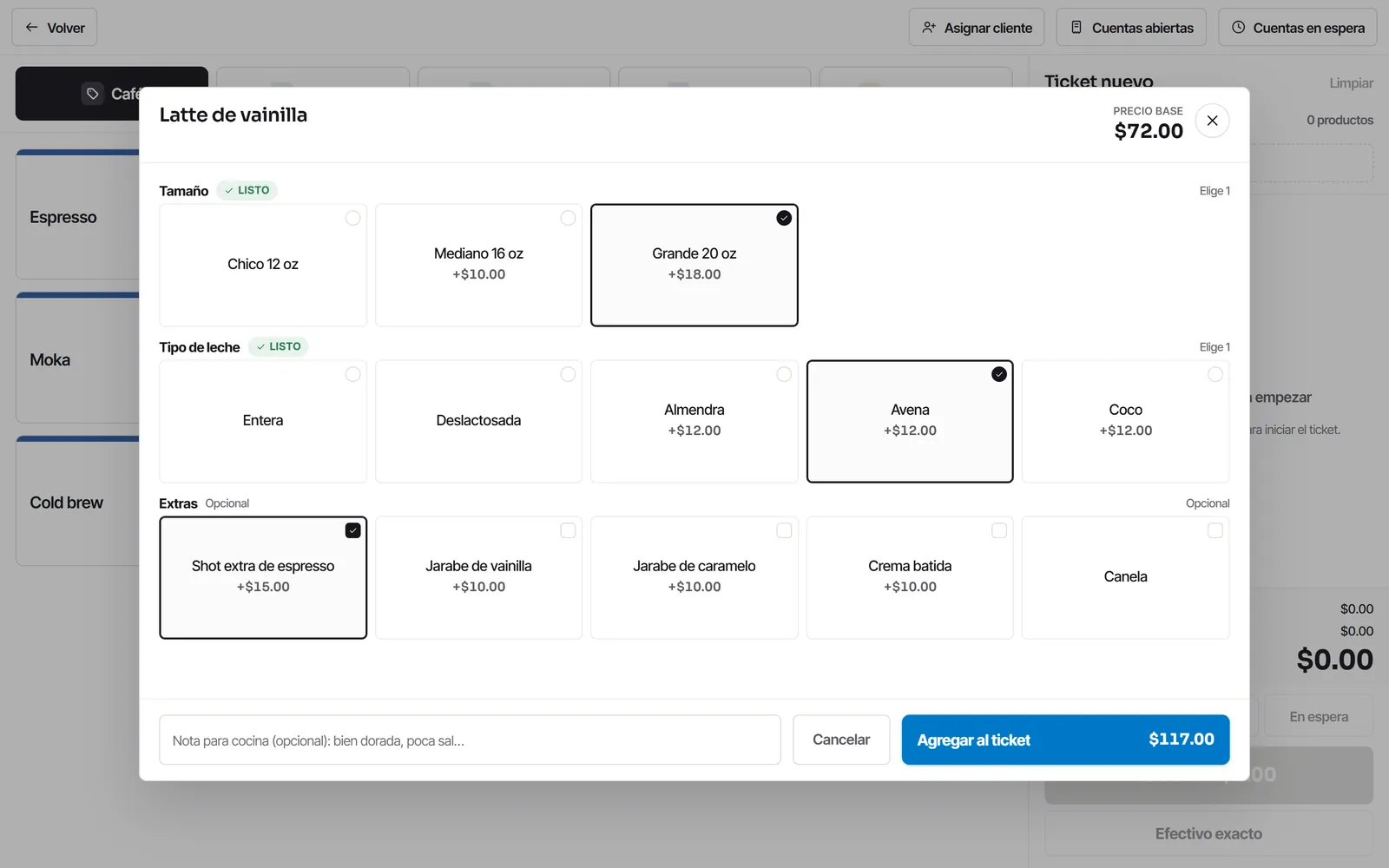This screenshot has width=1389, height=868.
Task: Check Jarabe de vainilla extra
Action: (x=478, y=578)
